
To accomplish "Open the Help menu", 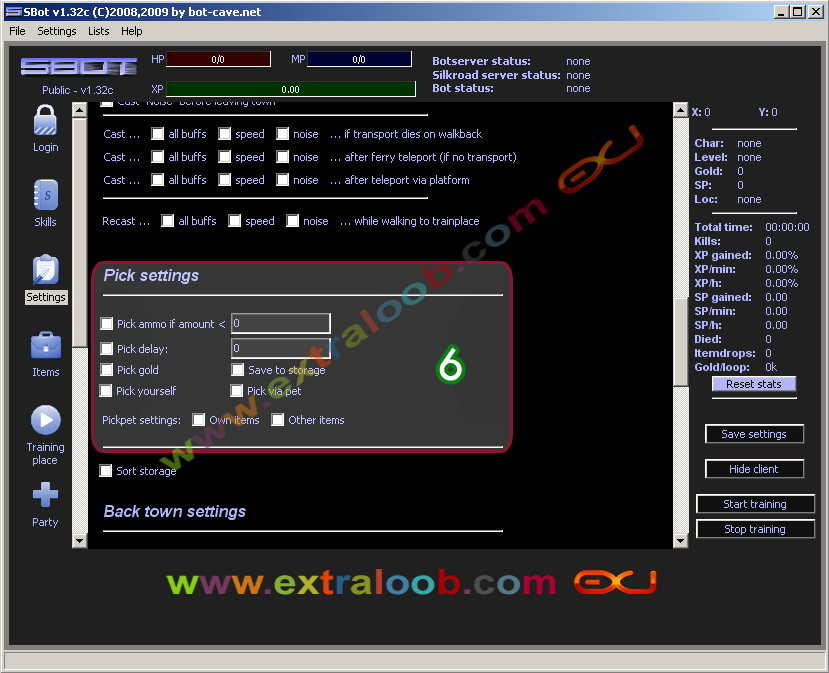I will click(132, 31).
